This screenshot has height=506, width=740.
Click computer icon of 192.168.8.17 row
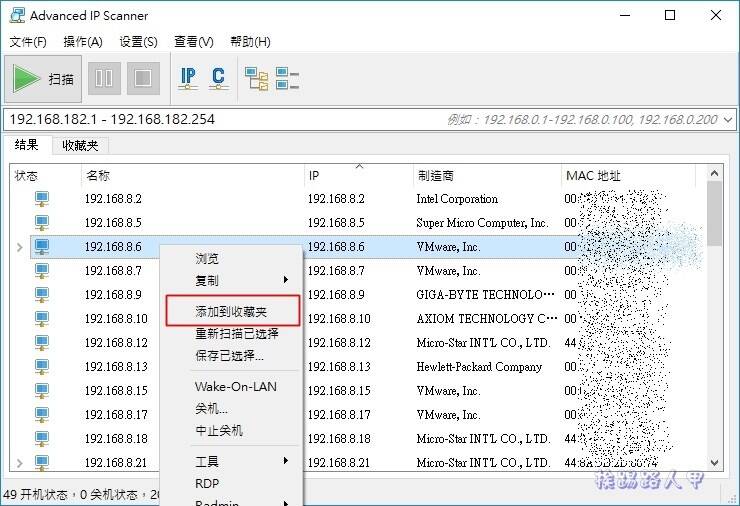(x=42, y=415)
